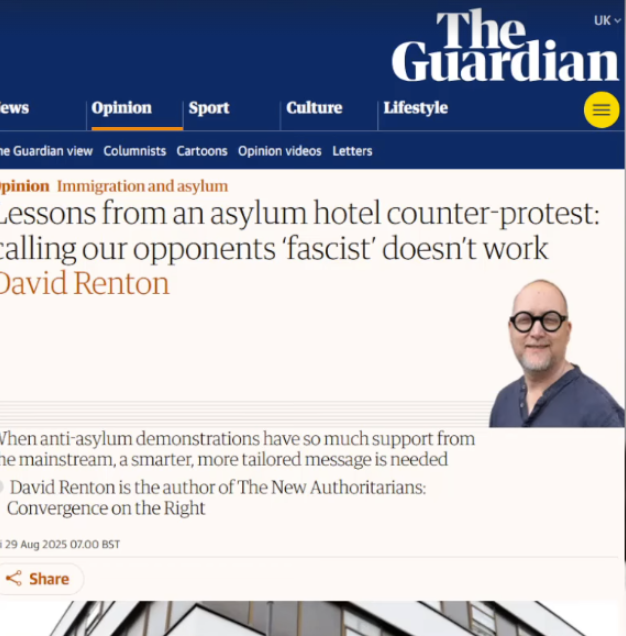Open the Lifestyle section
This screenshot has width=626, height=636.
(415, 108)
